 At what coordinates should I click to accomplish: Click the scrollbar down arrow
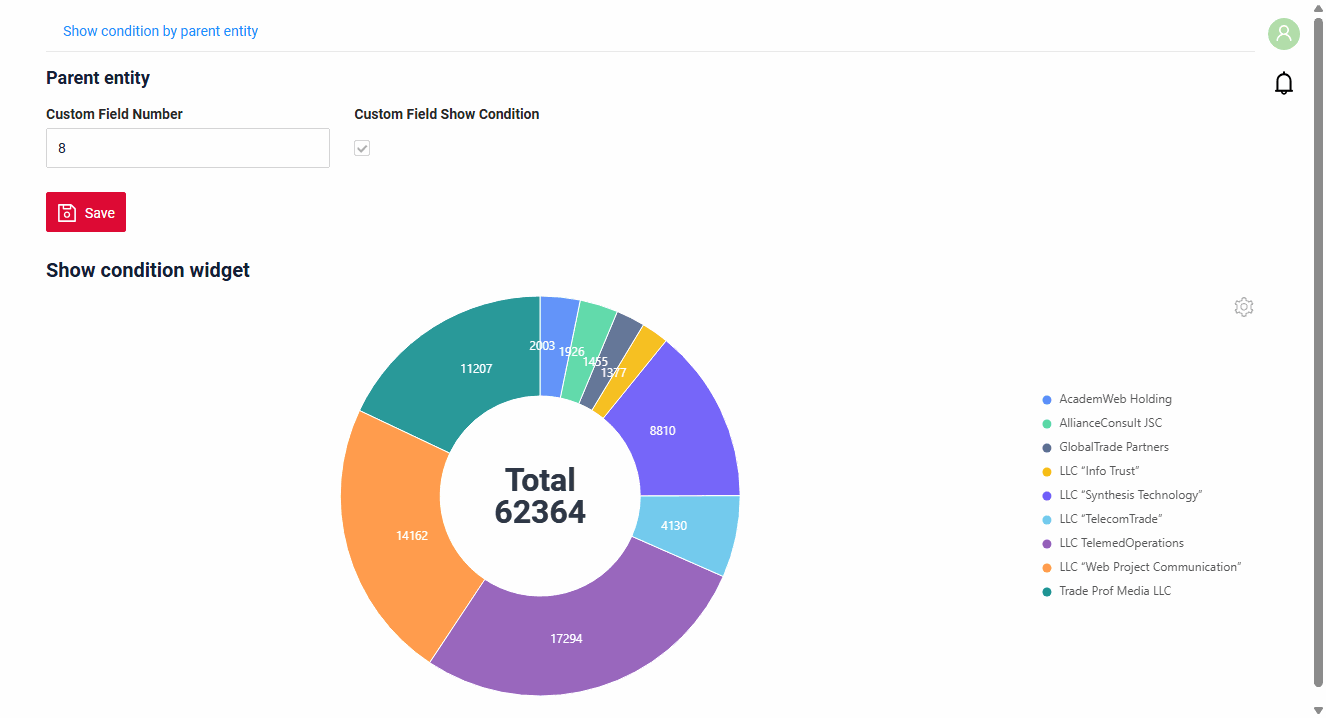pos(1318,710)
